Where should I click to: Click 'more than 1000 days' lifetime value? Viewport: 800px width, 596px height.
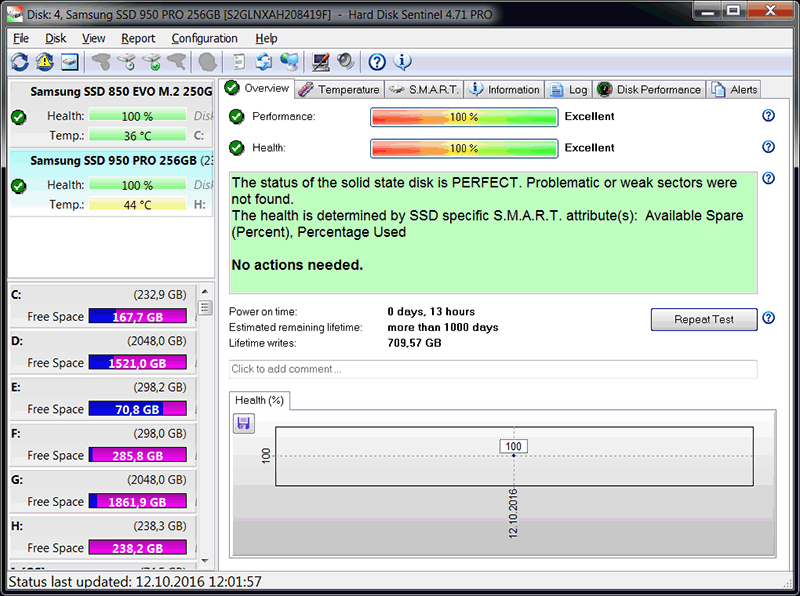(443, 327)
